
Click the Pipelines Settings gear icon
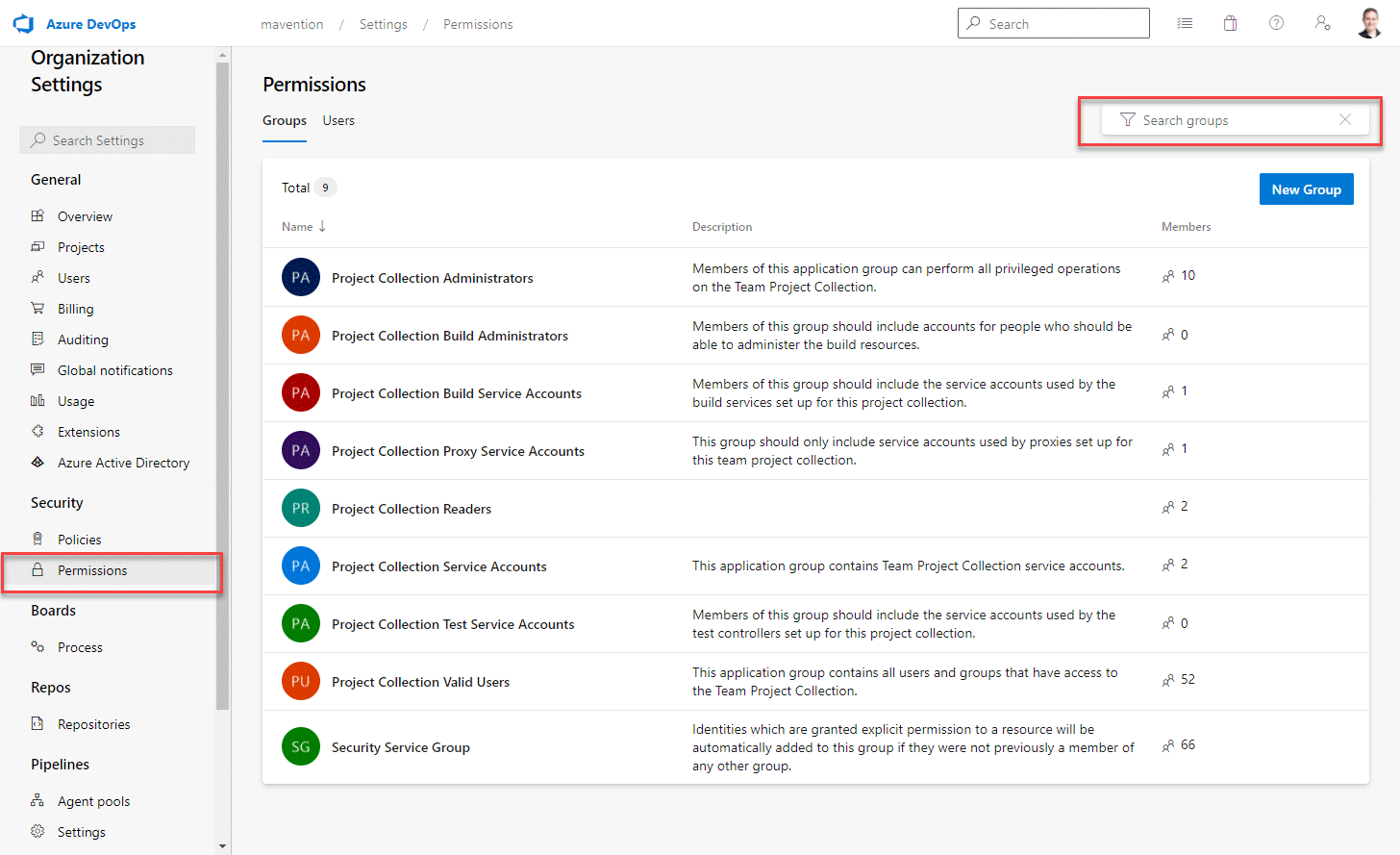[37, 831]
